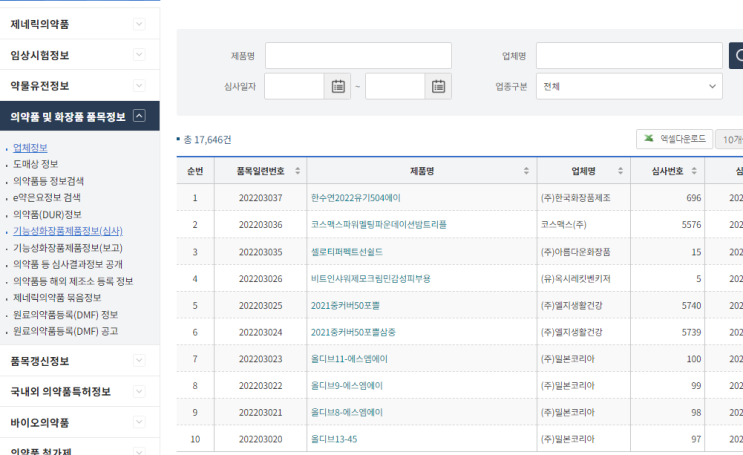Open 의약품등 해외 제조소 등록 정보
The height and width of the screenshot is (455, 743).
[73, 282]
